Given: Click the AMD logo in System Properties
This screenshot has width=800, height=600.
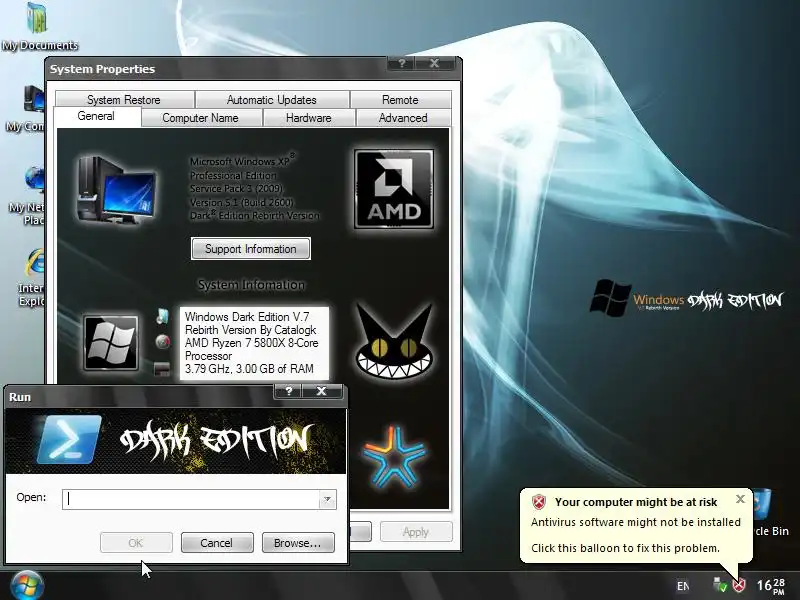Looking at the screenshot, I should pyautogui.click(x=394, y=189).
